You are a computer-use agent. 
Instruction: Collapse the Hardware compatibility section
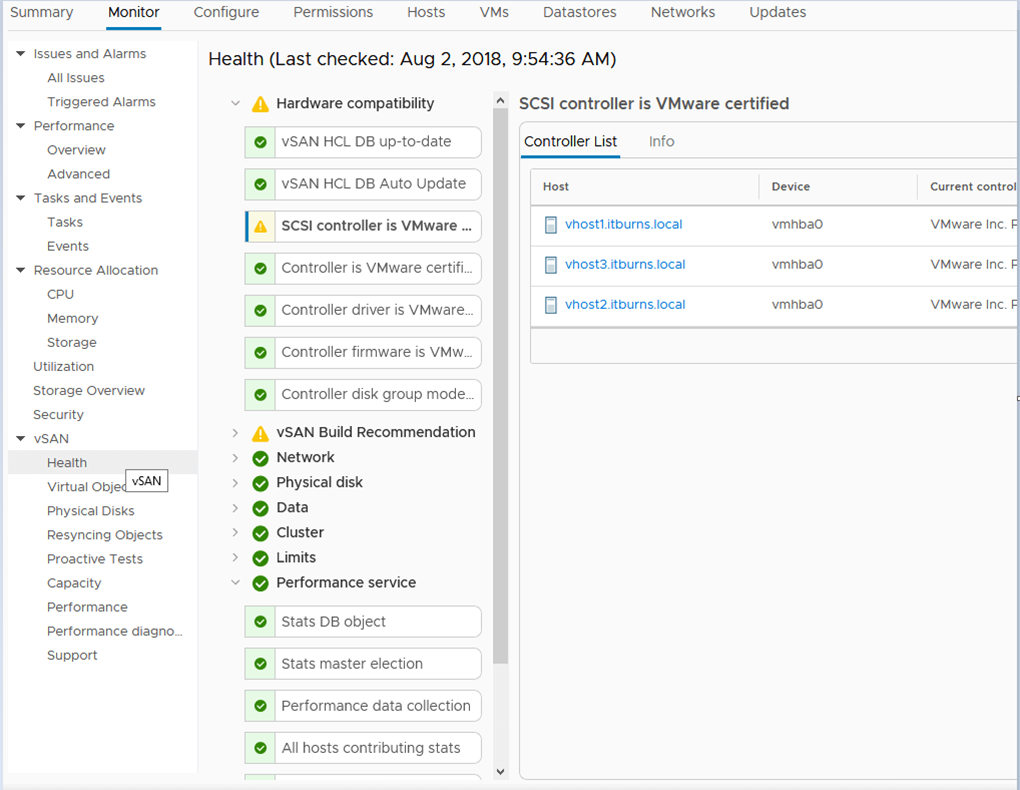click(236, 103)
